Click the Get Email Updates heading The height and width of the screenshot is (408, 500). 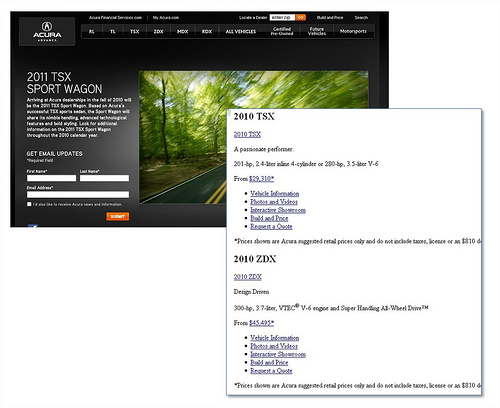point(54,154)
